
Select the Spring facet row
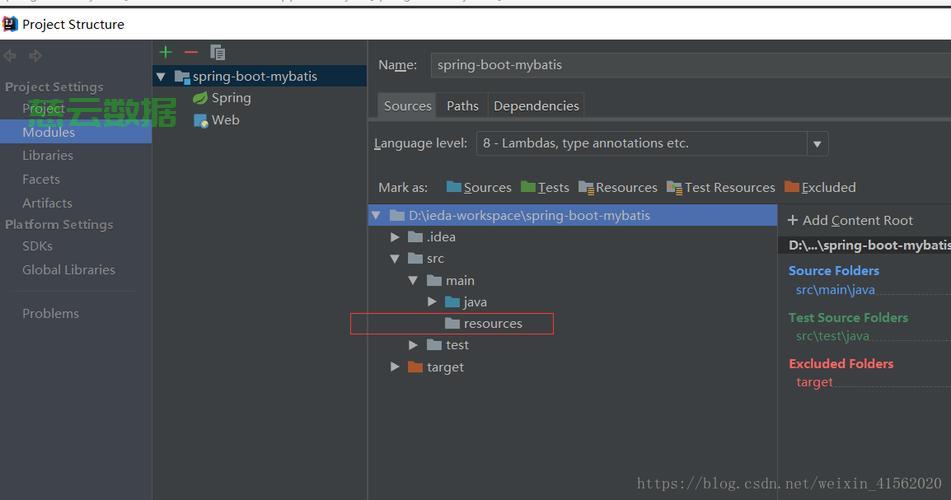[x=260, y=98]
